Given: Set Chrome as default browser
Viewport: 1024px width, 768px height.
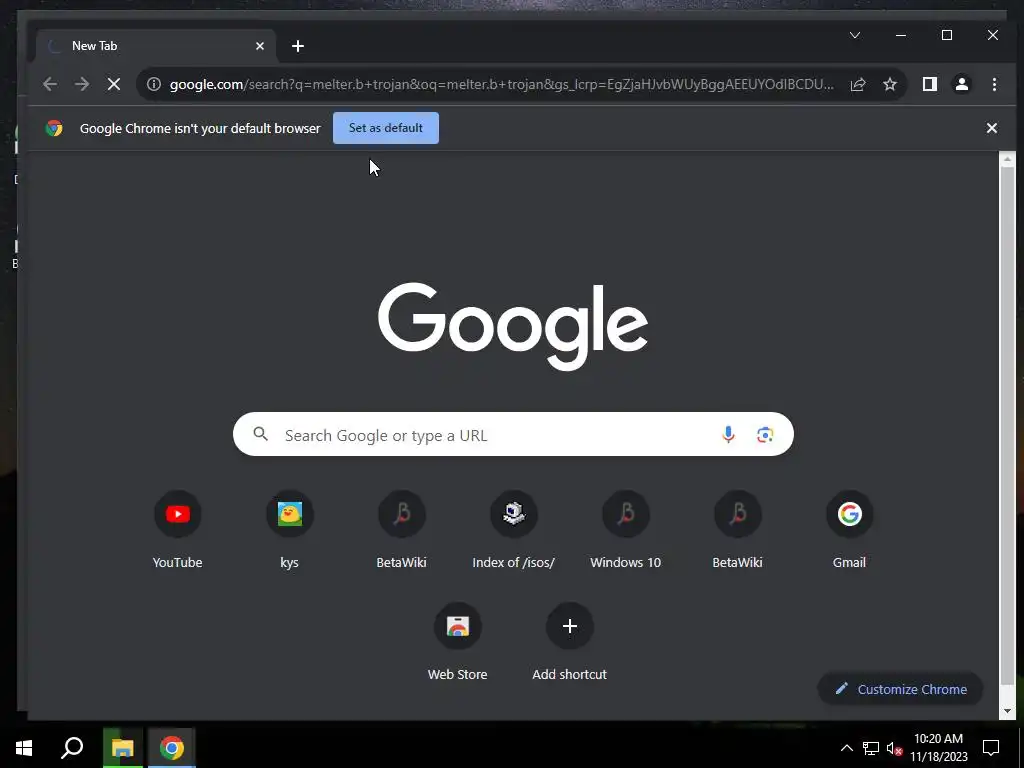Looking at the screenshot, I should [x=386, y=128].
